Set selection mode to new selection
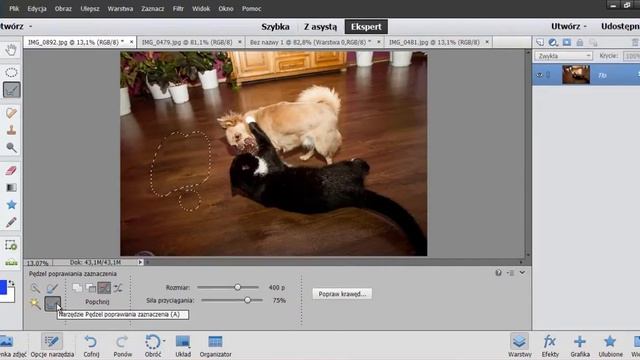Image resolution: width=640 pixels, height=360 pixels. pyautogui.click(x=77, y=288)
